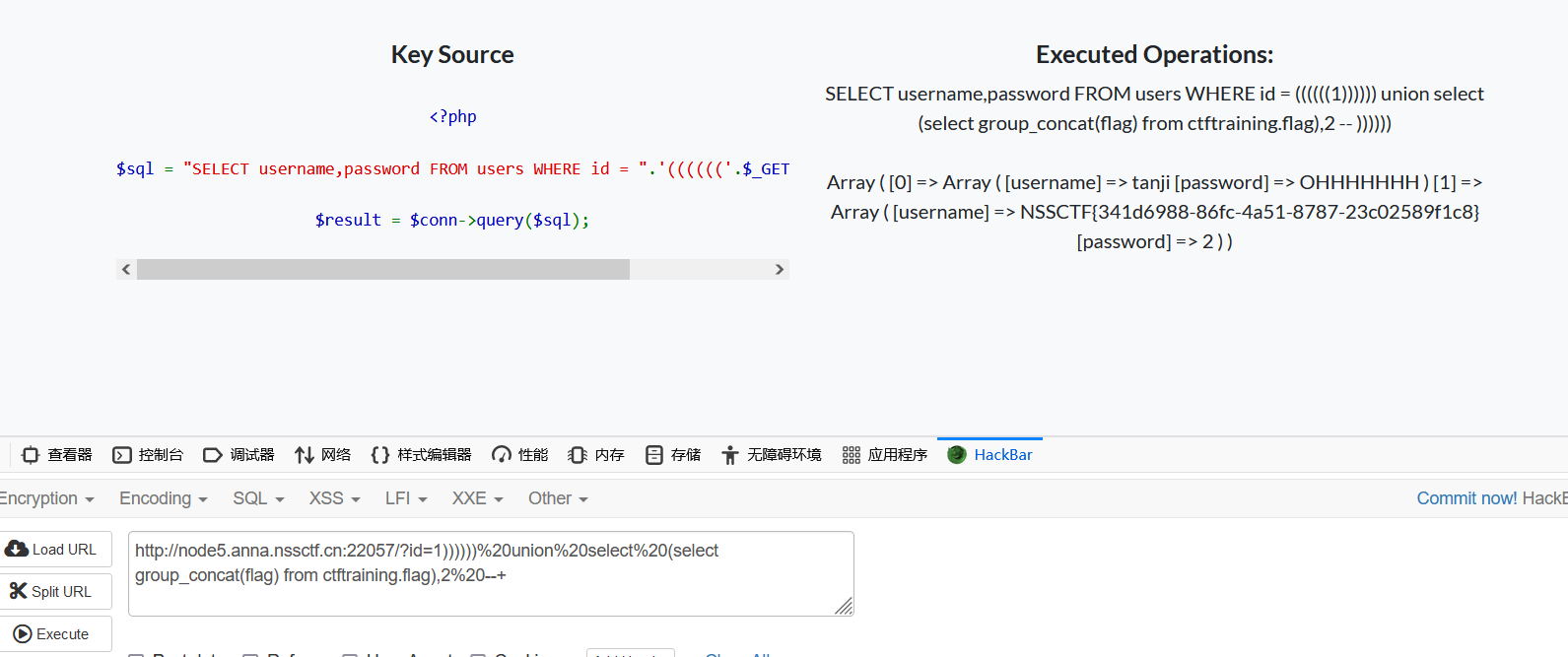This screenshot has width=1568, height=657.
Task: Select the HackBar devtools tab
Action: (x=989, y=455)
